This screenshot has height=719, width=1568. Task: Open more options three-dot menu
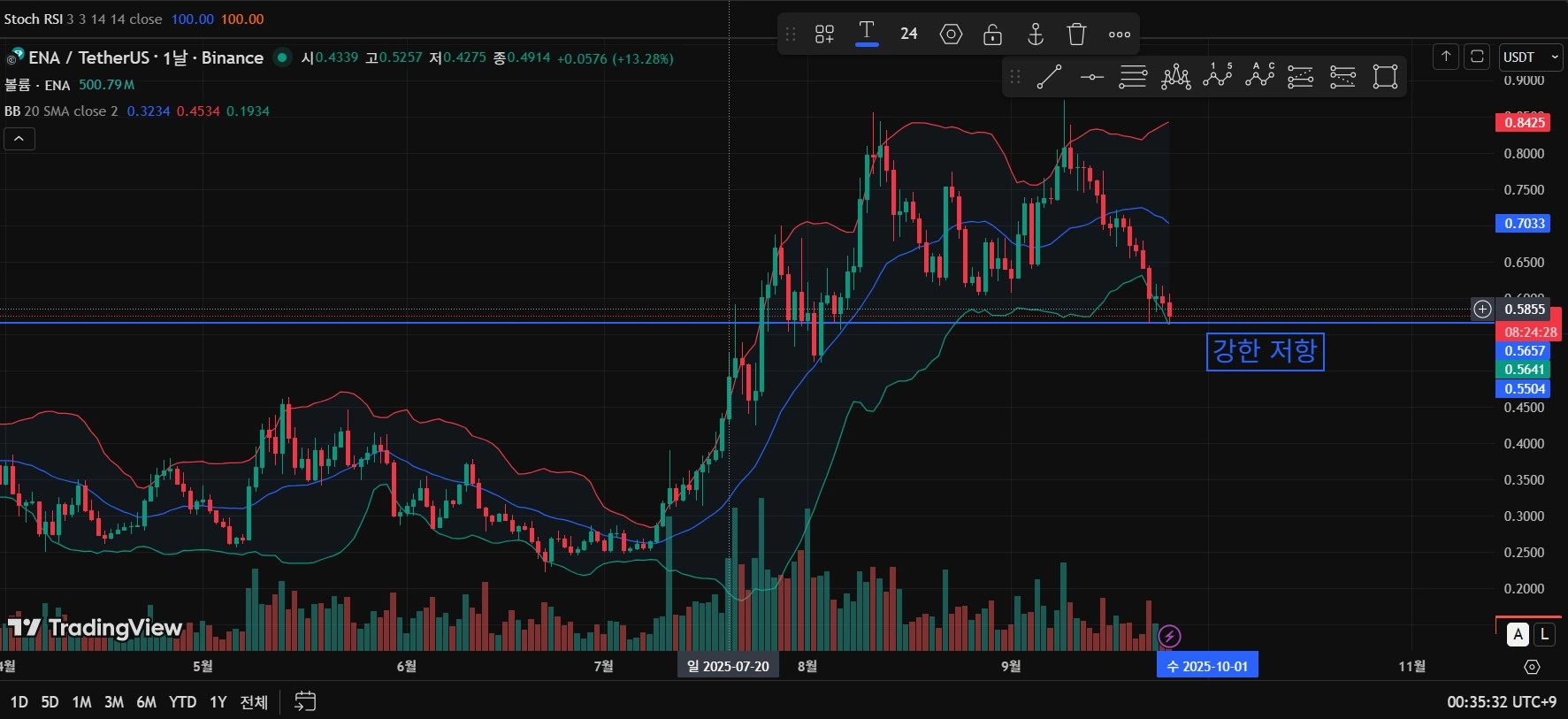tap(1120, 34)
